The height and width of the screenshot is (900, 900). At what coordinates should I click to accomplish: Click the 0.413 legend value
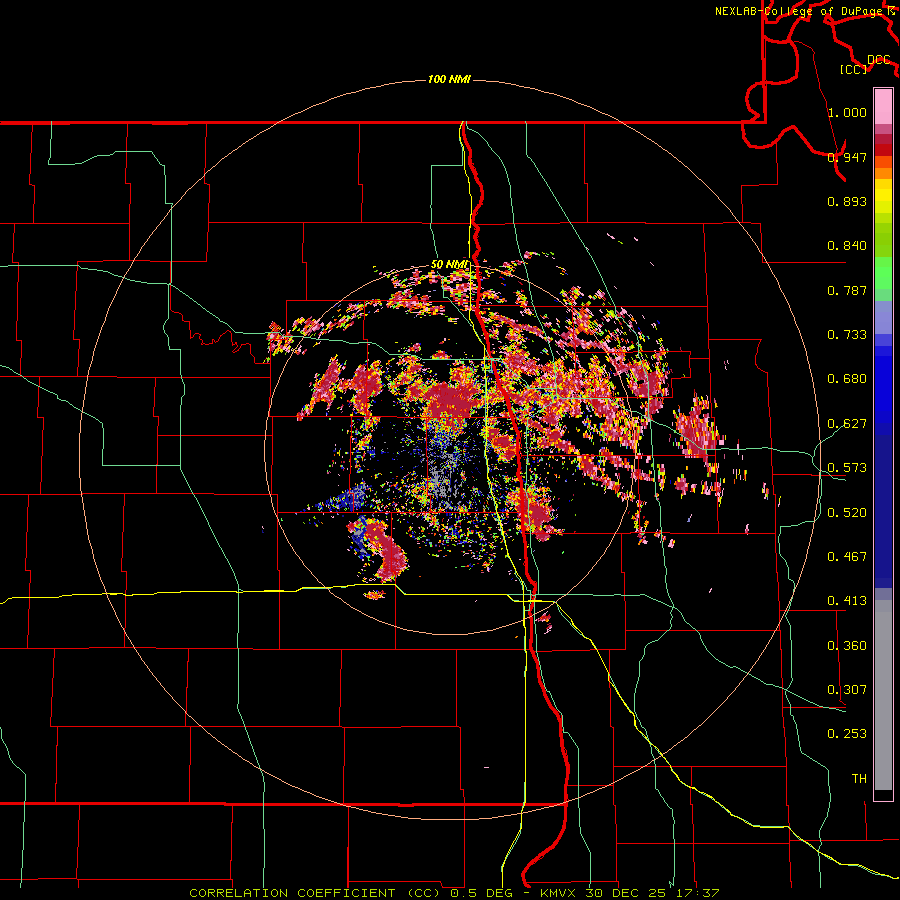[x=847, y=601]
